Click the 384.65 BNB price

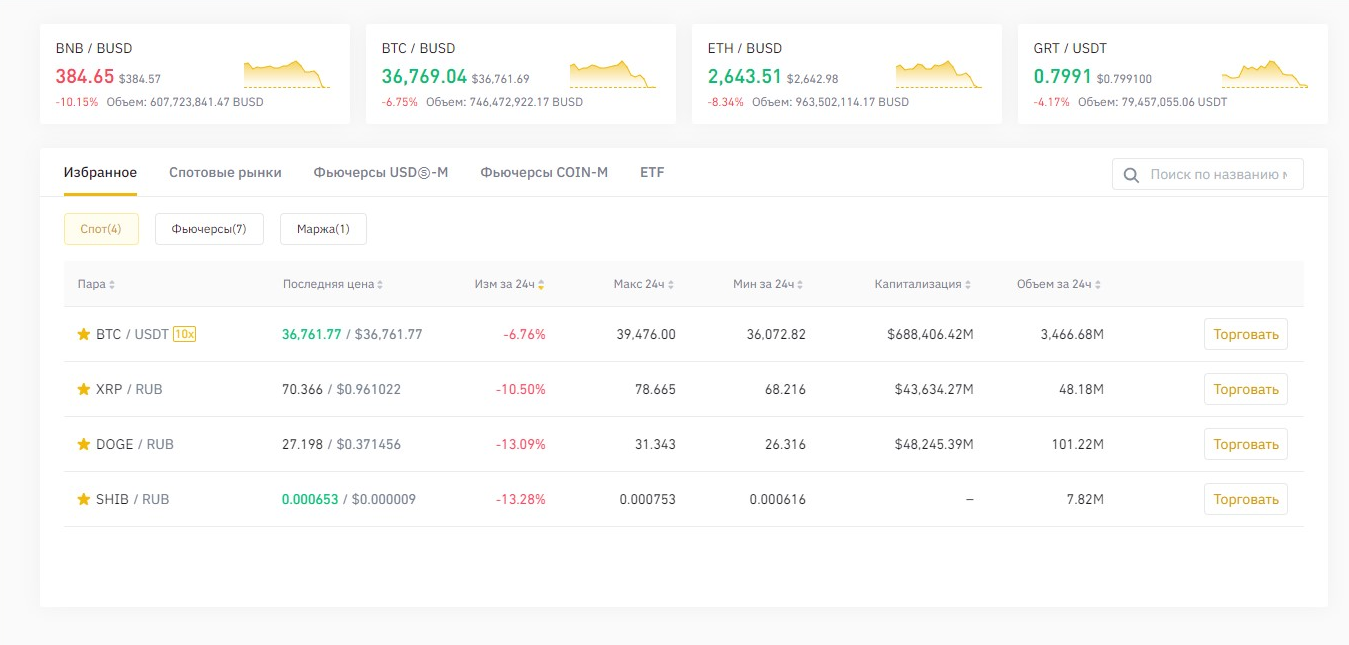tap(85, 76)
